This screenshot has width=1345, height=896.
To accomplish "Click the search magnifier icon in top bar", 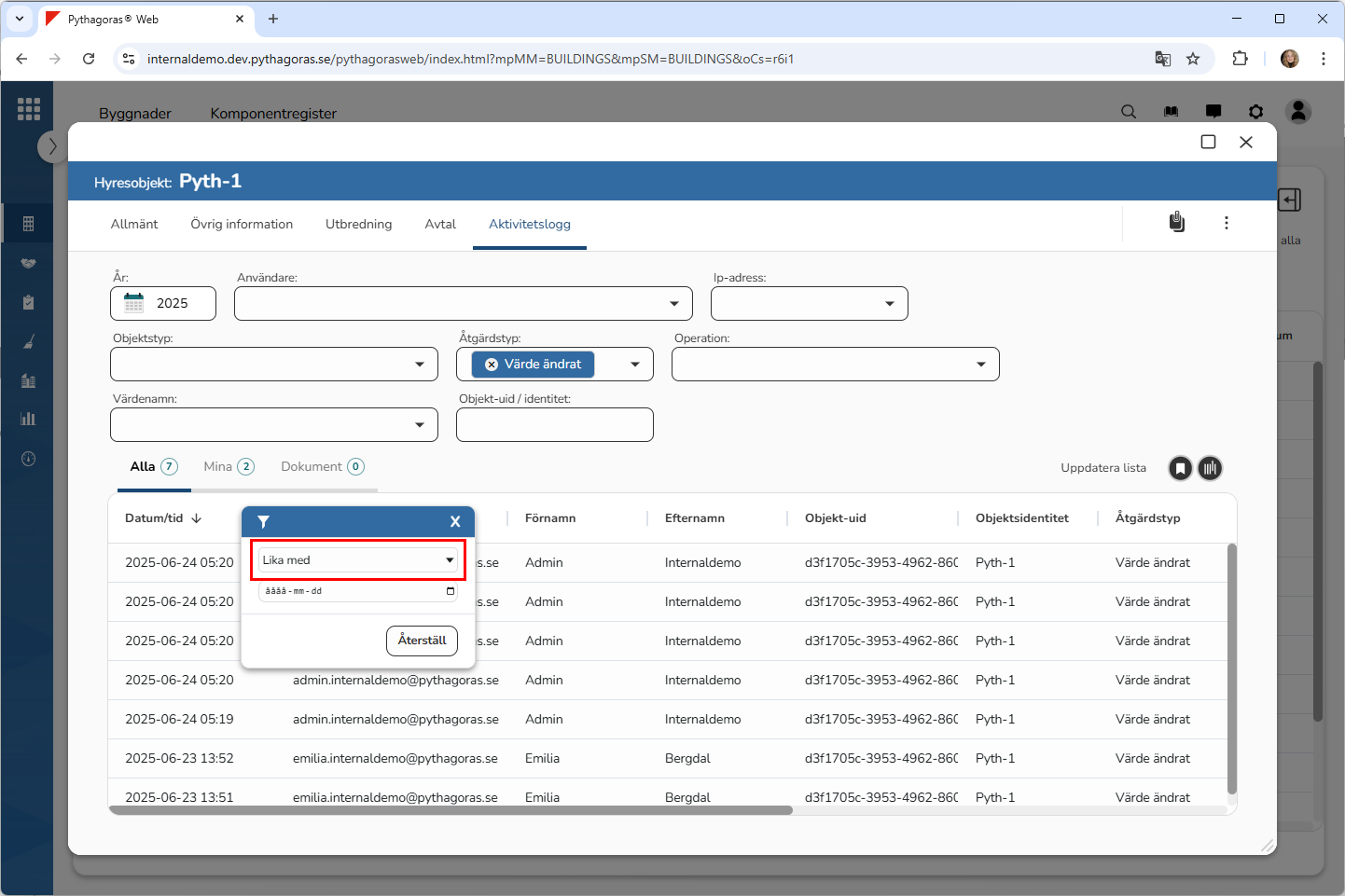I will (x=1129, y=112).
